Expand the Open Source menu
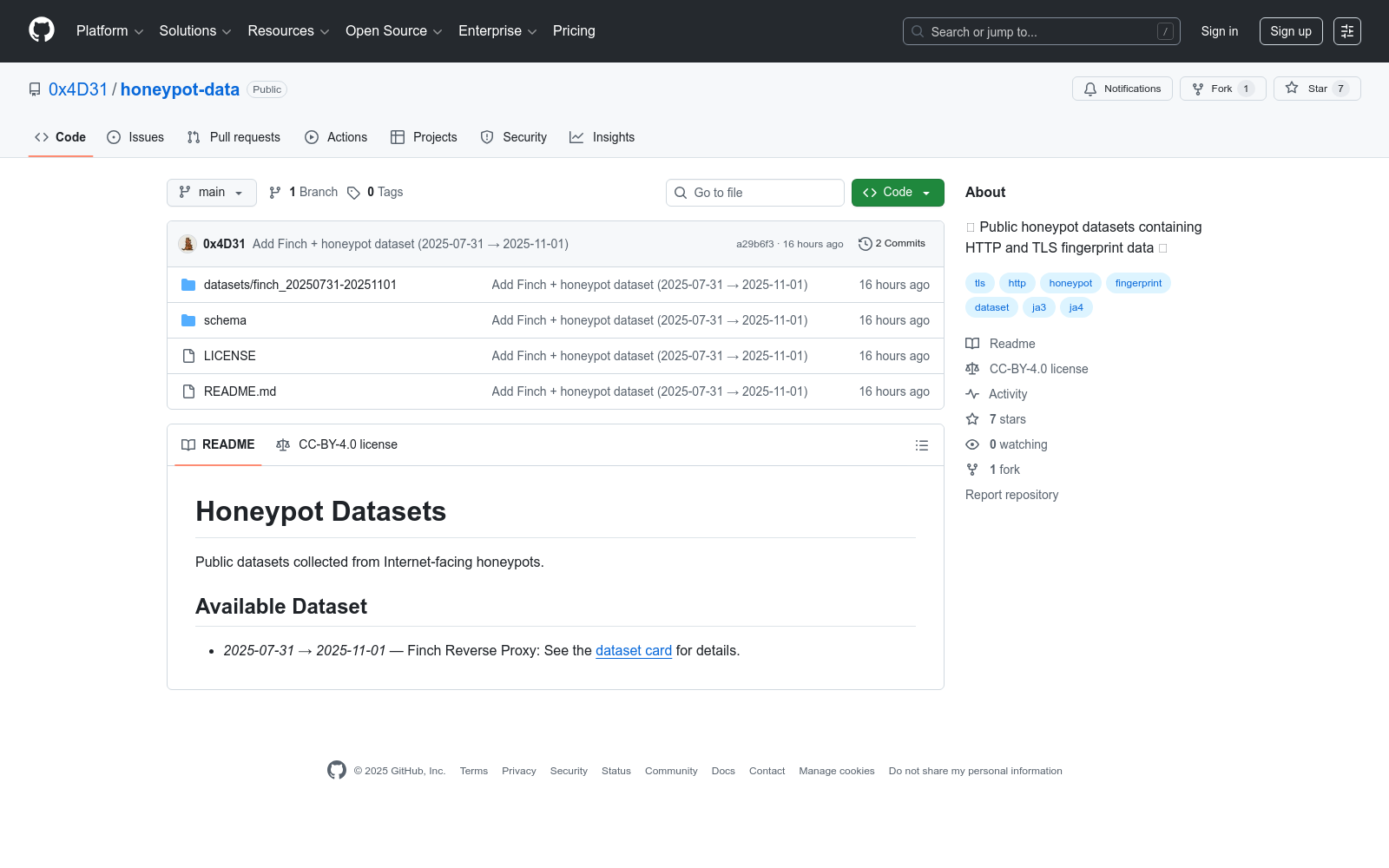 pos(394,31)
